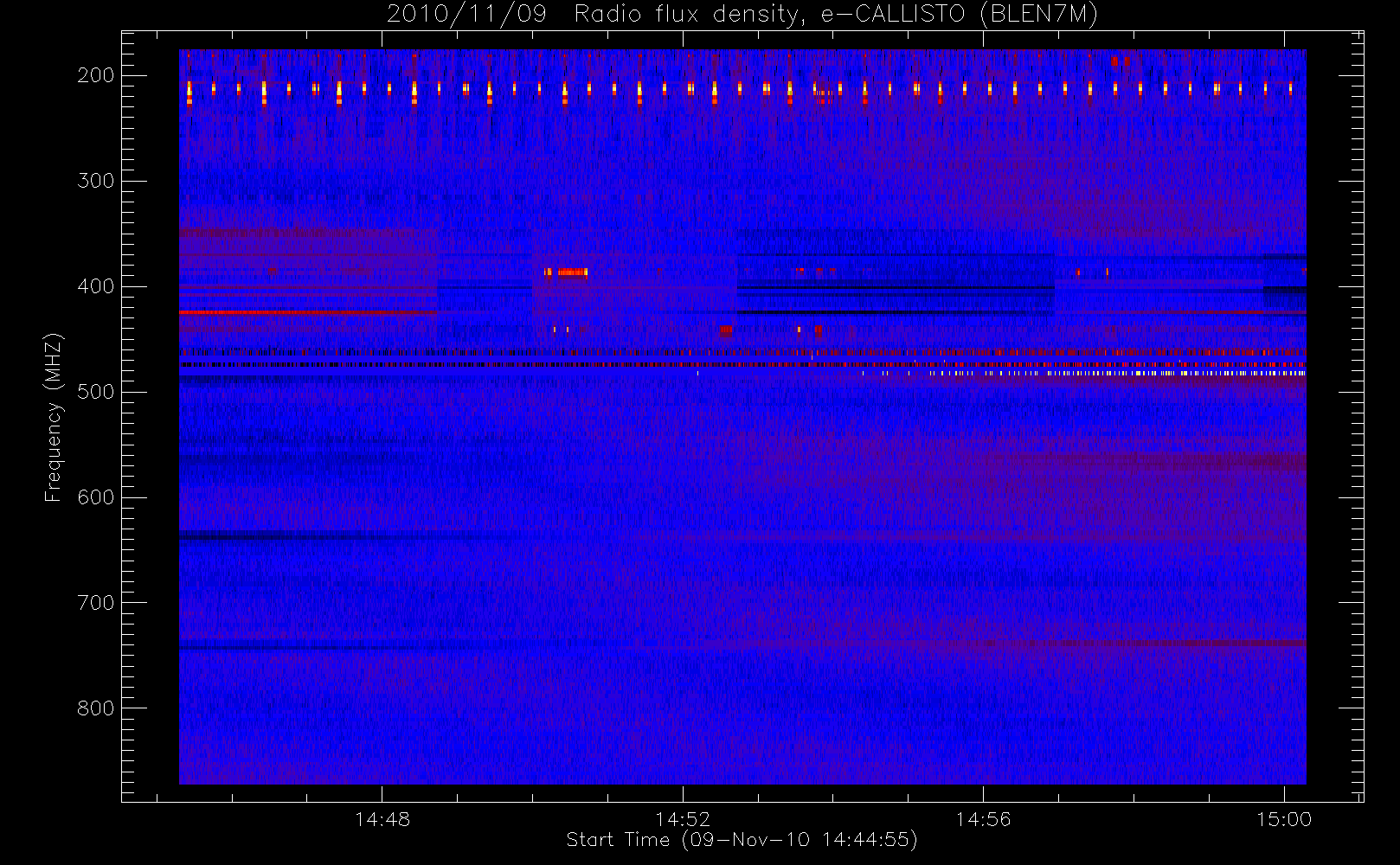
Task: Click the 14:48 time tick label
Action: 382,819
